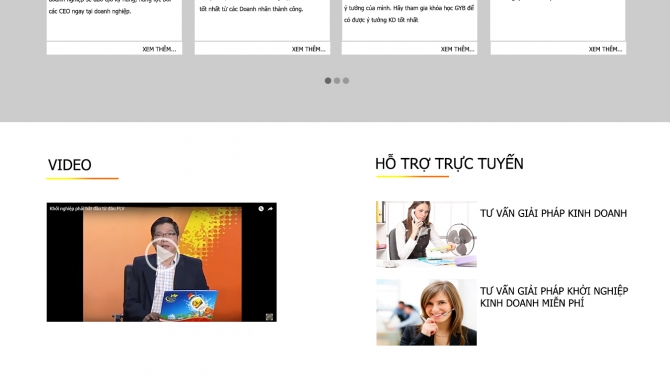Viewport: 670px width, 377px height.
Task: Click the HỖ TRỢ TRỰC TUYẾN heading
Action: [x=449, y=163]
